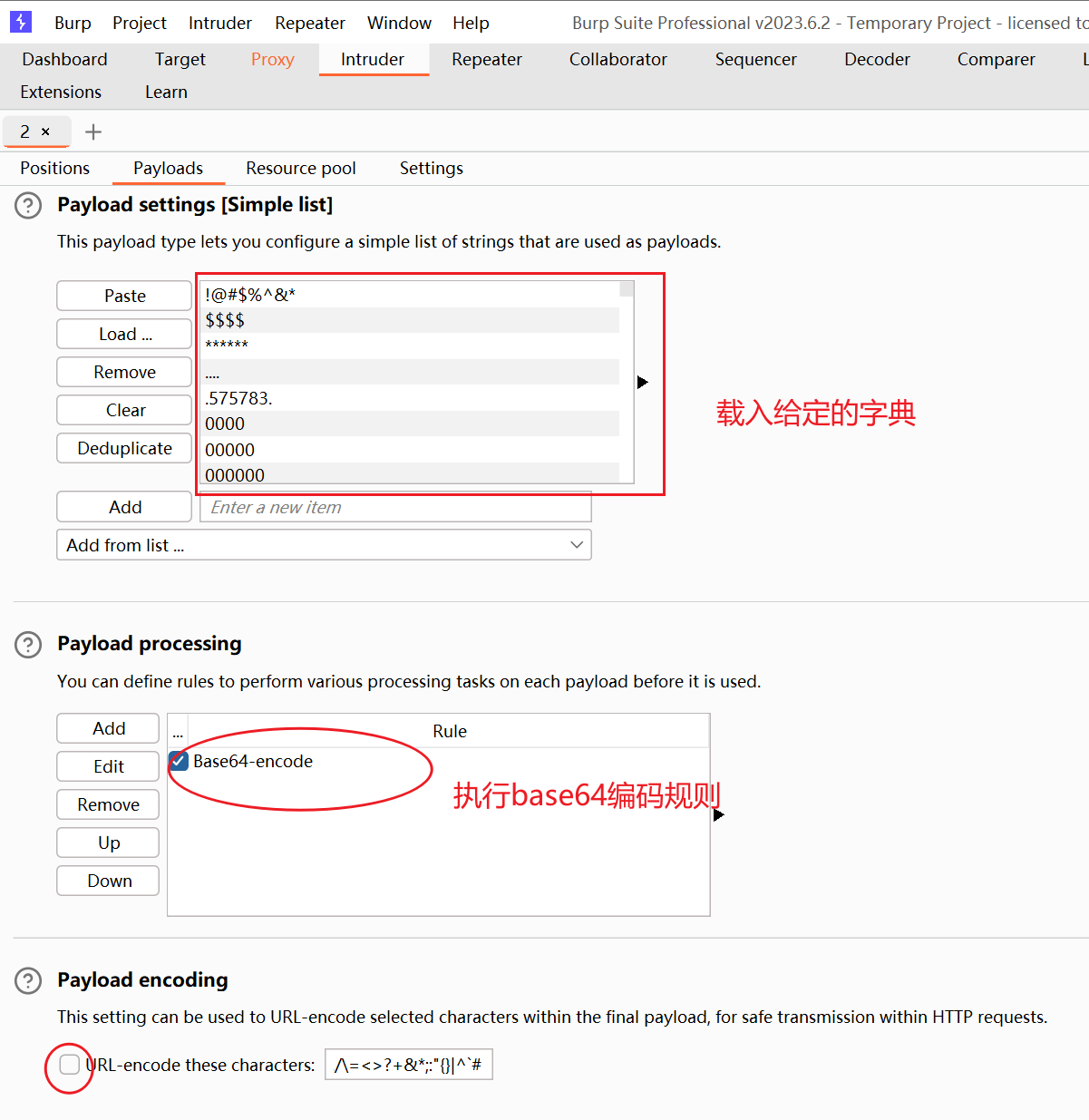The width and height of the screenshot is (1089, 1120).
Task: Click Deduplicate to remove duplicate payloads
Action: click(124, 449)
